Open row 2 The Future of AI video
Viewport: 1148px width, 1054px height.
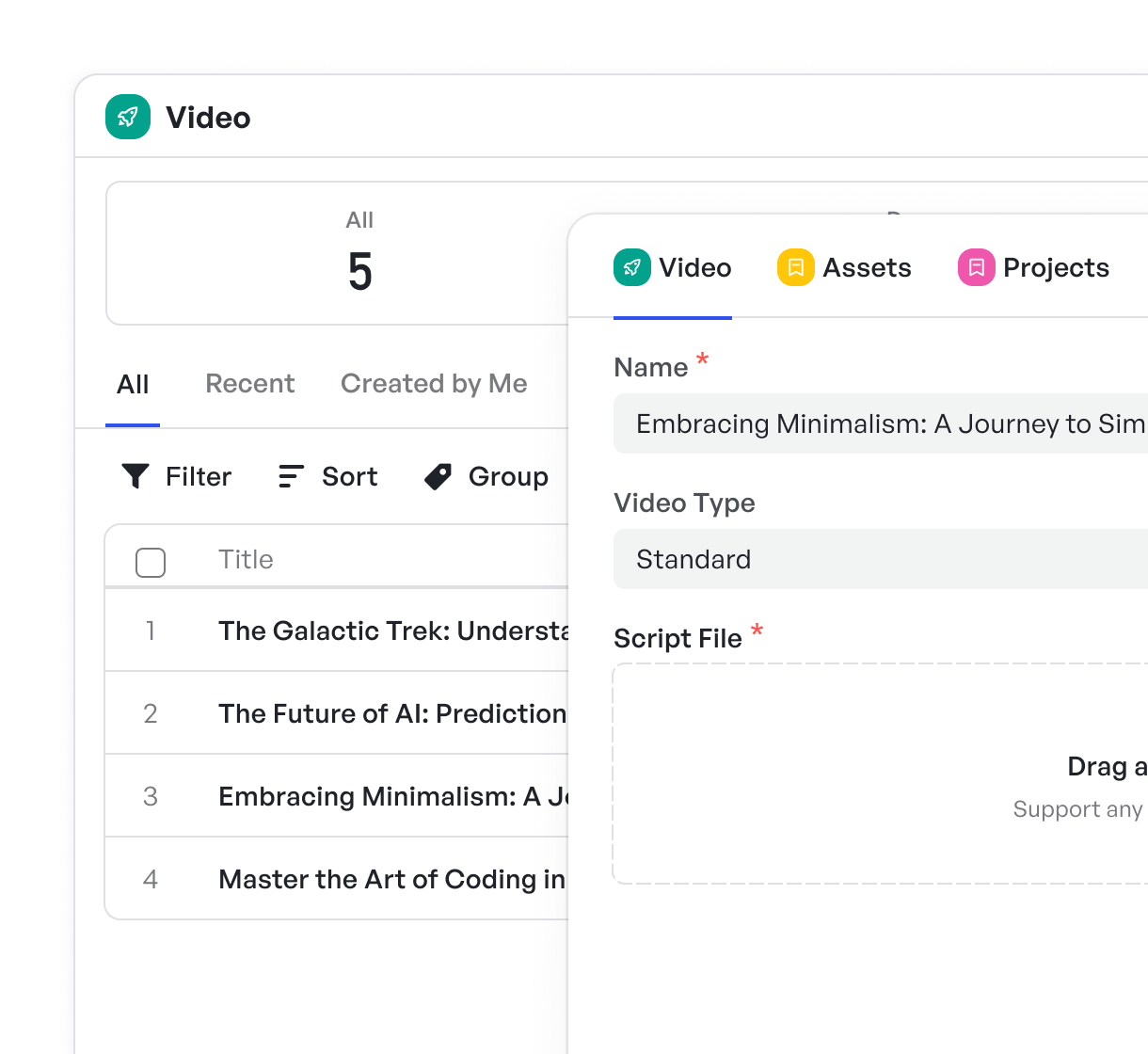[x=337, y=713]
